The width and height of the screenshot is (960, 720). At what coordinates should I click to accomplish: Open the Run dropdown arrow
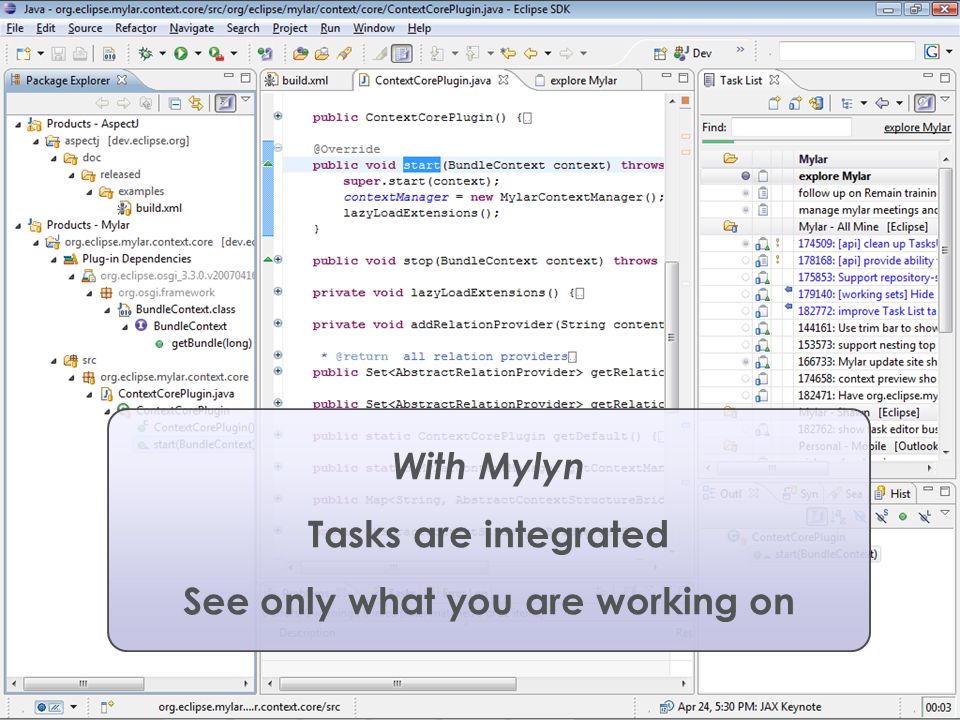pyautogui.click(x=198, y=54)
